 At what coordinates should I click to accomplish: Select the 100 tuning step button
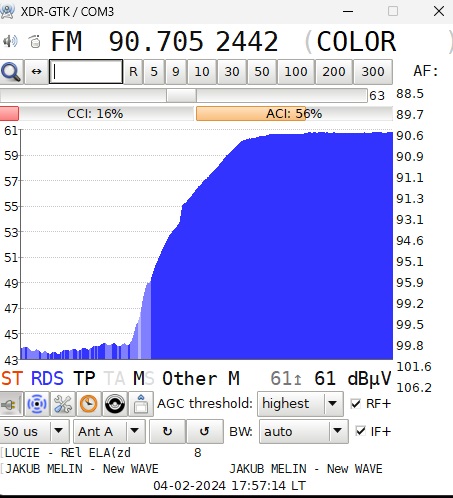point(296,72)
